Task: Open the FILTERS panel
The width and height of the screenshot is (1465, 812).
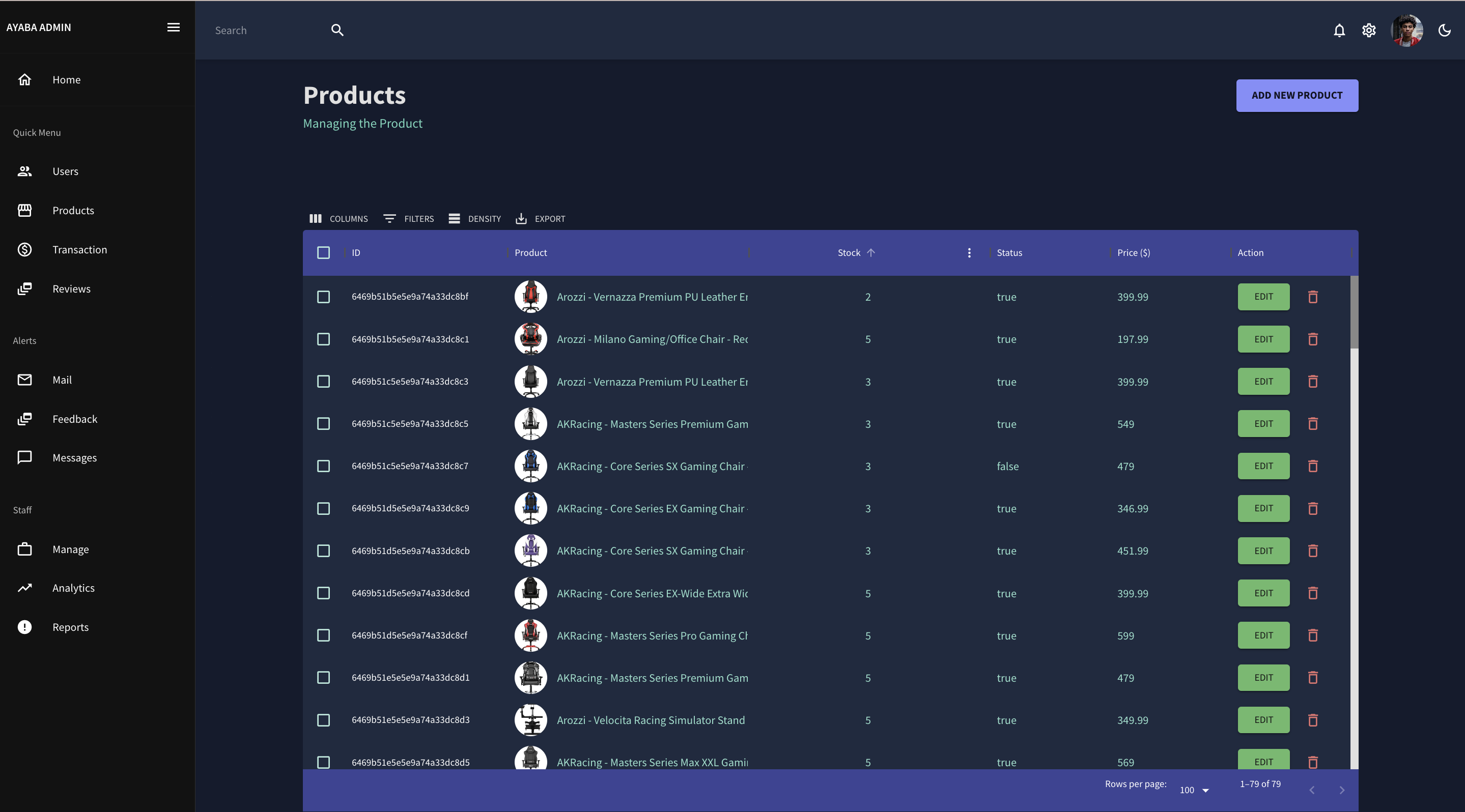Action: coord(408,219)
